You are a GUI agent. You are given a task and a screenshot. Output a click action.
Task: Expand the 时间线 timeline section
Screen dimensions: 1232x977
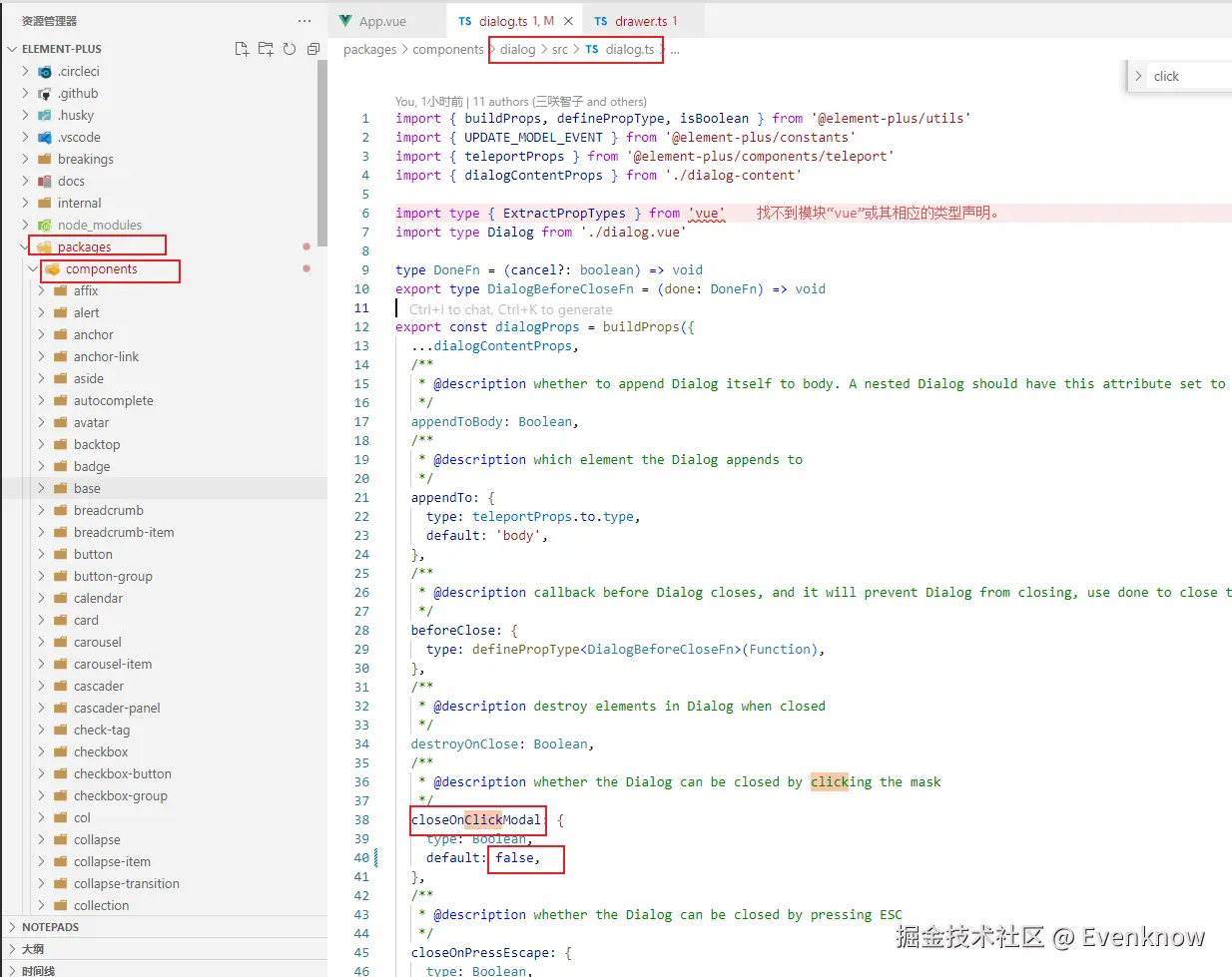click(x=164, y=969)
